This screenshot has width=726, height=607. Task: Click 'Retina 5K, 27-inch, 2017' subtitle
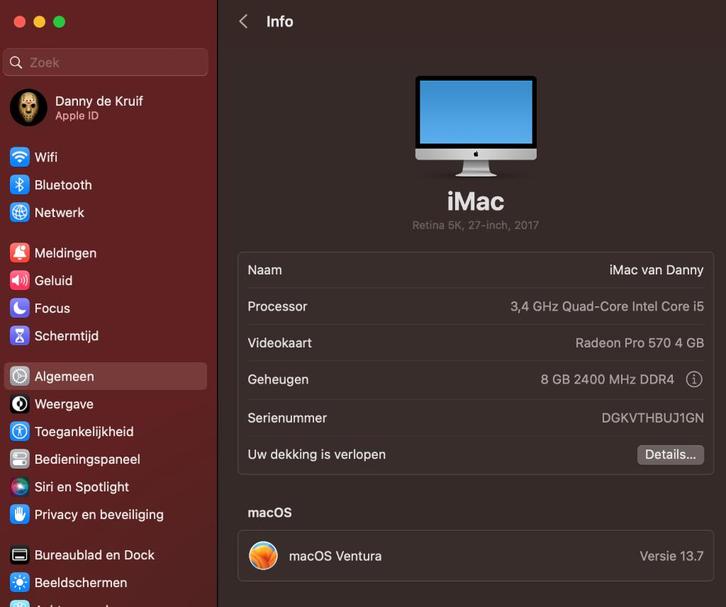pos(476,225)
